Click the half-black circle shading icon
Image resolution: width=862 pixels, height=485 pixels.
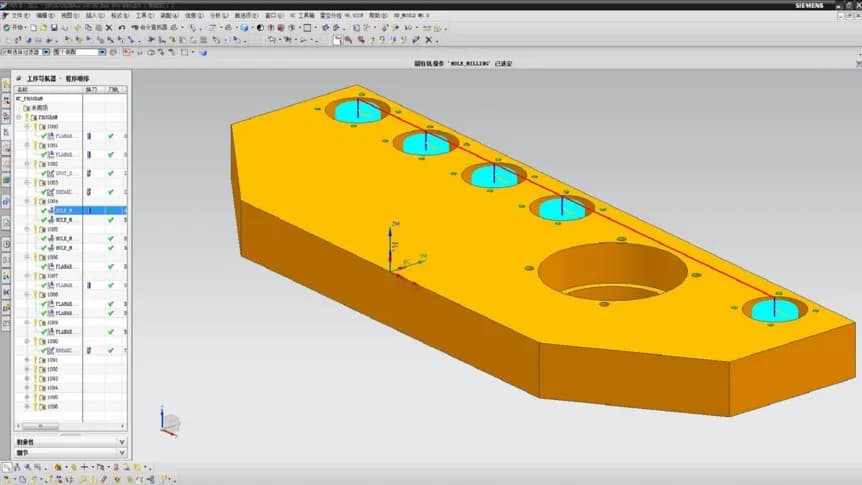point(260,27)
